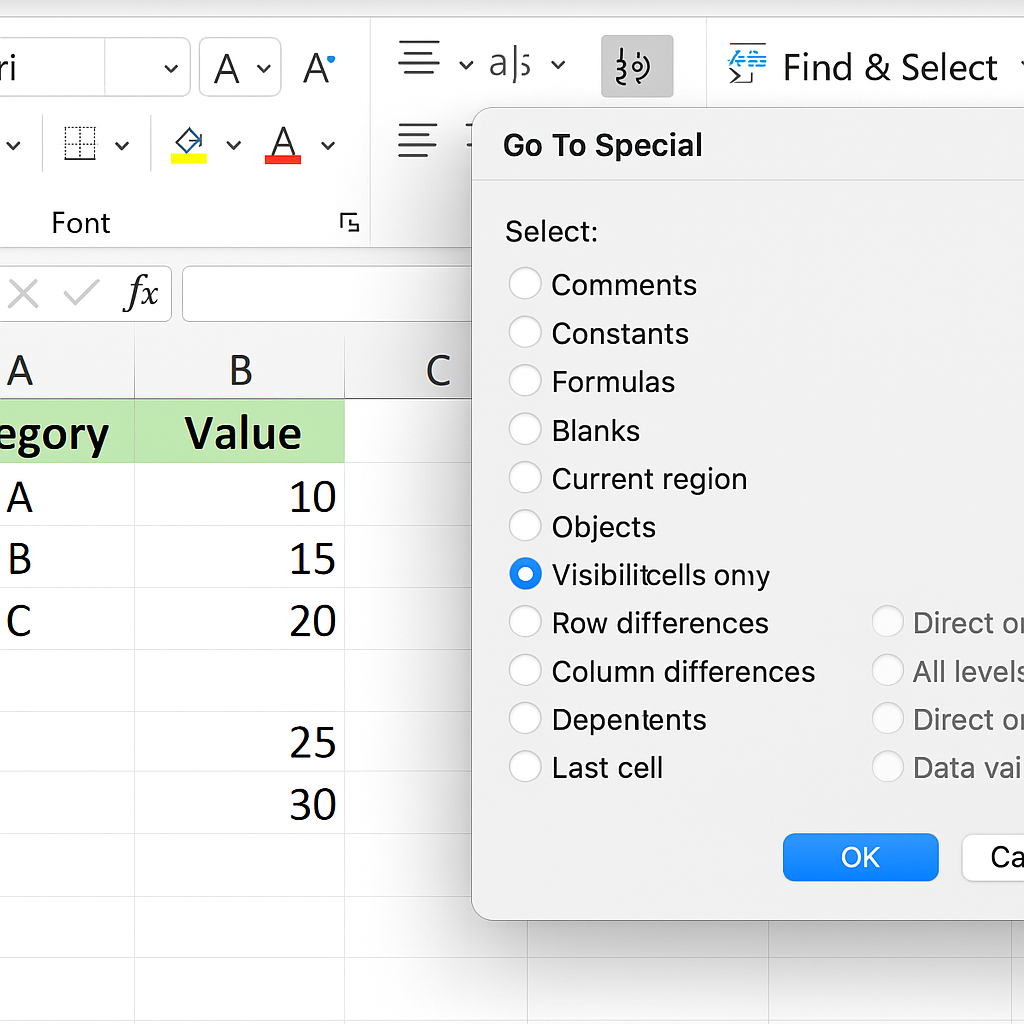Click the red font color icon

[283, 144]
